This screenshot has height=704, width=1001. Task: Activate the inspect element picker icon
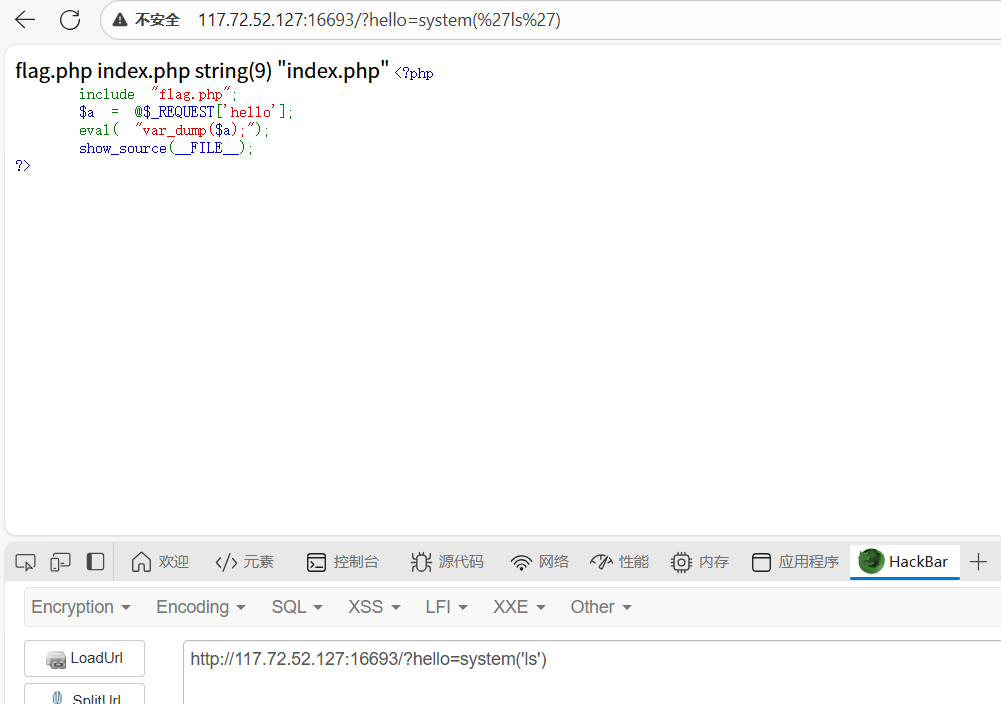(26, 562)
